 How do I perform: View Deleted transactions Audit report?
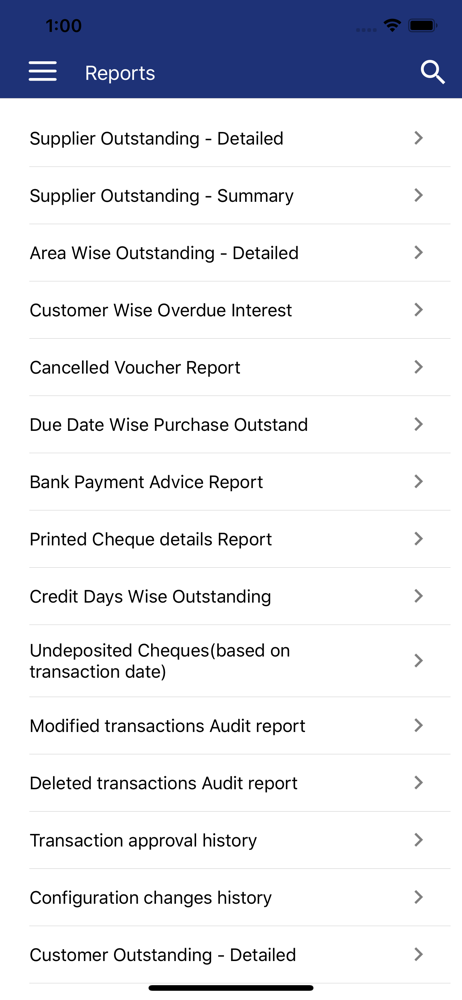coord(240,783)
